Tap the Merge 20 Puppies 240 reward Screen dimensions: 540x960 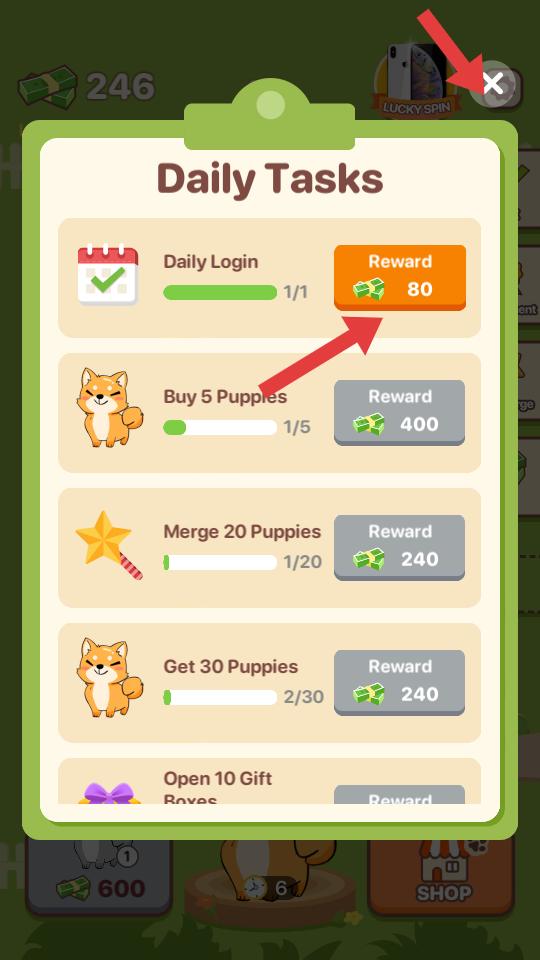pyautogui.click(x=399, y=547)
